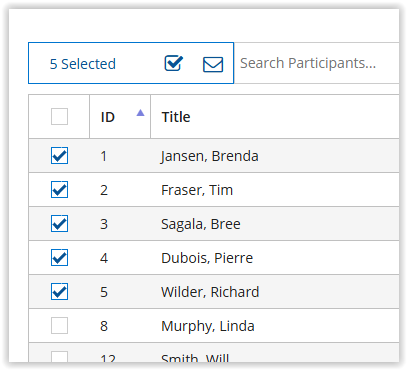
Task: Open the Jansen, Brenda participant entry
Action: tap(210, 156)
